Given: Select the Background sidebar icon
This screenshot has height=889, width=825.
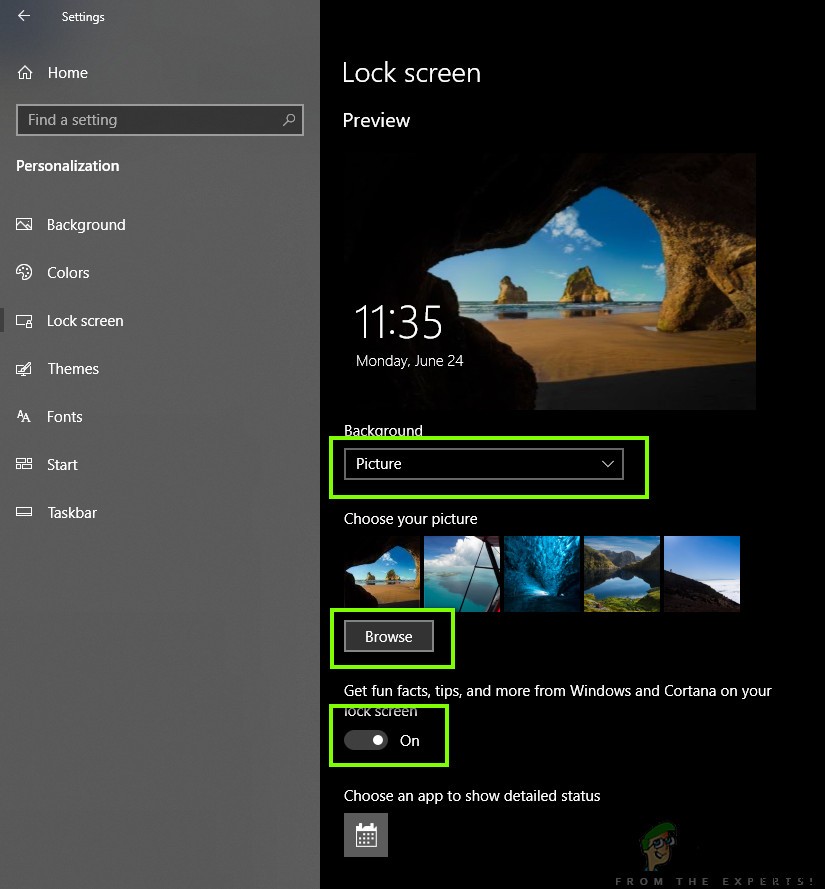Looking at the screenshot, I should pos(23,224).
